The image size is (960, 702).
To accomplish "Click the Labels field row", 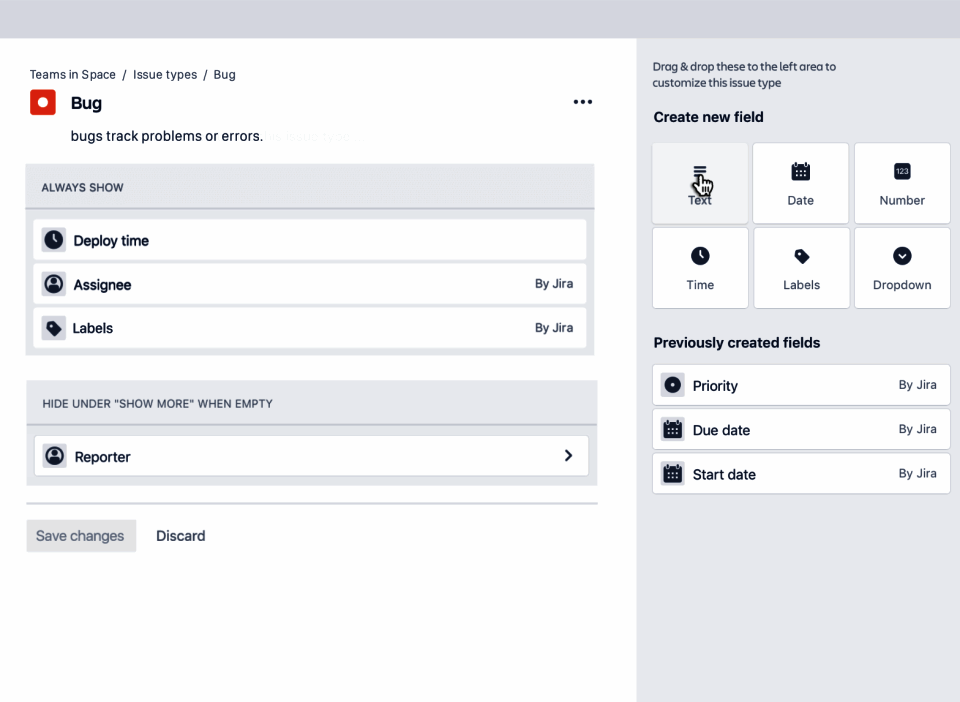I will (x=310, y=328).
